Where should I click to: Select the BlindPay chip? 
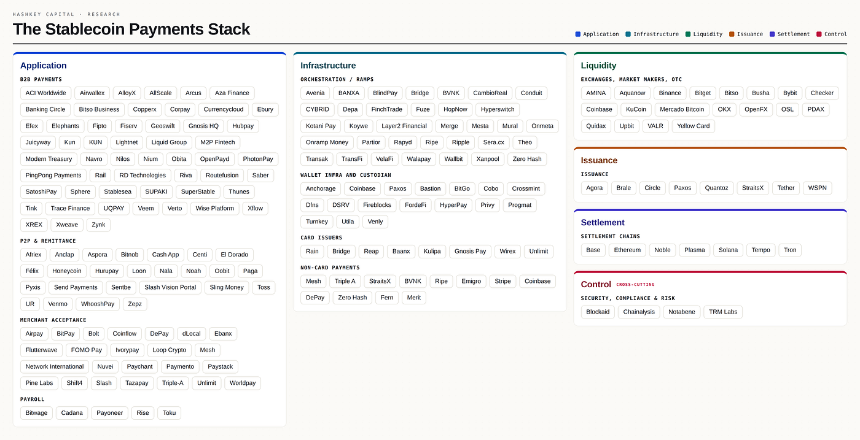(385, 93)
